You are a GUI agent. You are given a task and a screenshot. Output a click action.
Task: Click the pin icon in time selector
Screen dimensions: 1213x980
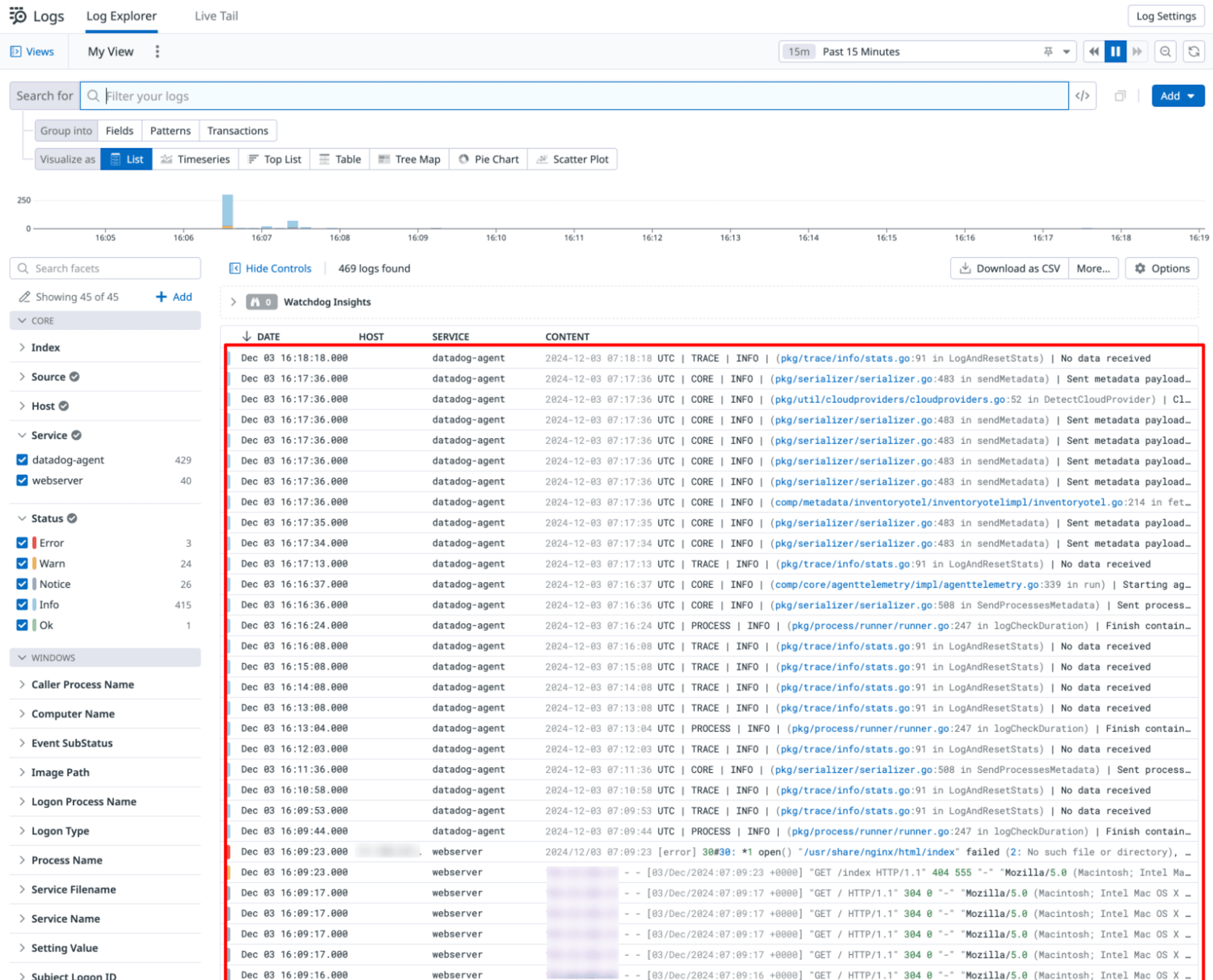click(x=1048, y=52)
